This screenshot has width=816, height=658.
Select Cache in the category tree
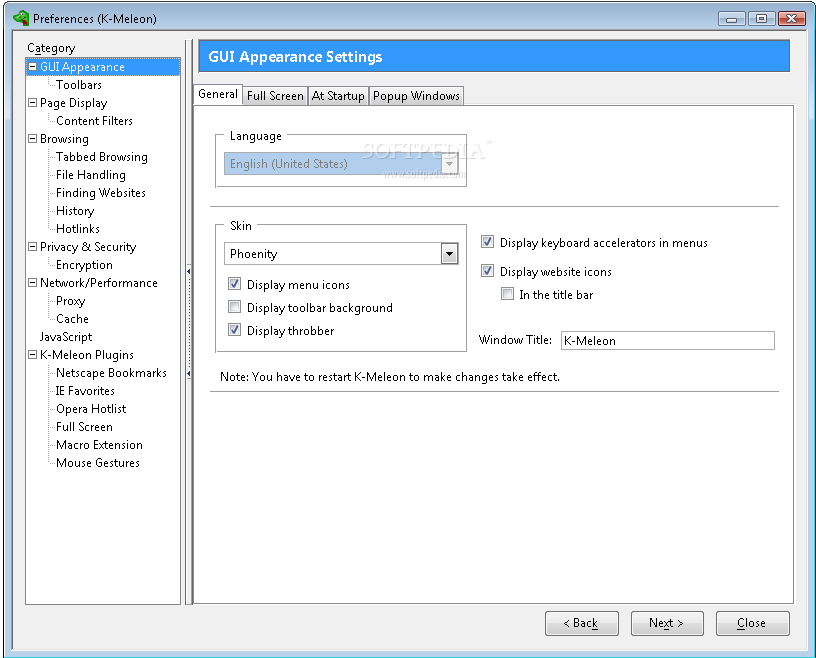pos(72,319)
